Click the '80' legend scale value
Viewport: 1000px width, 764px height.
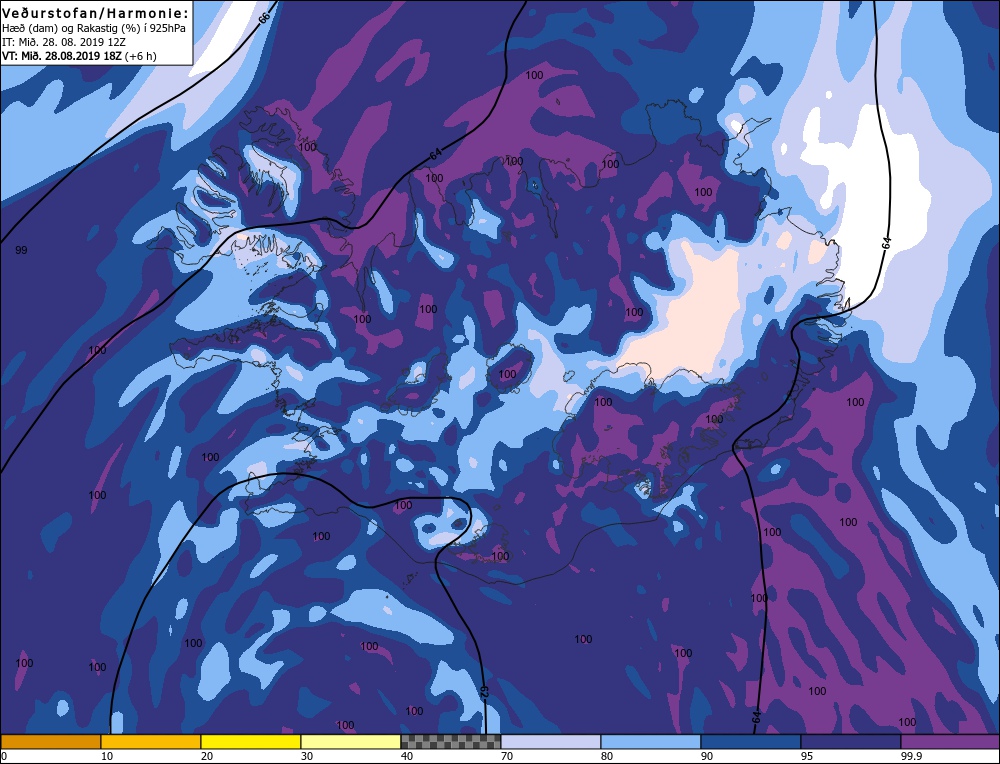tap(607, 756)
